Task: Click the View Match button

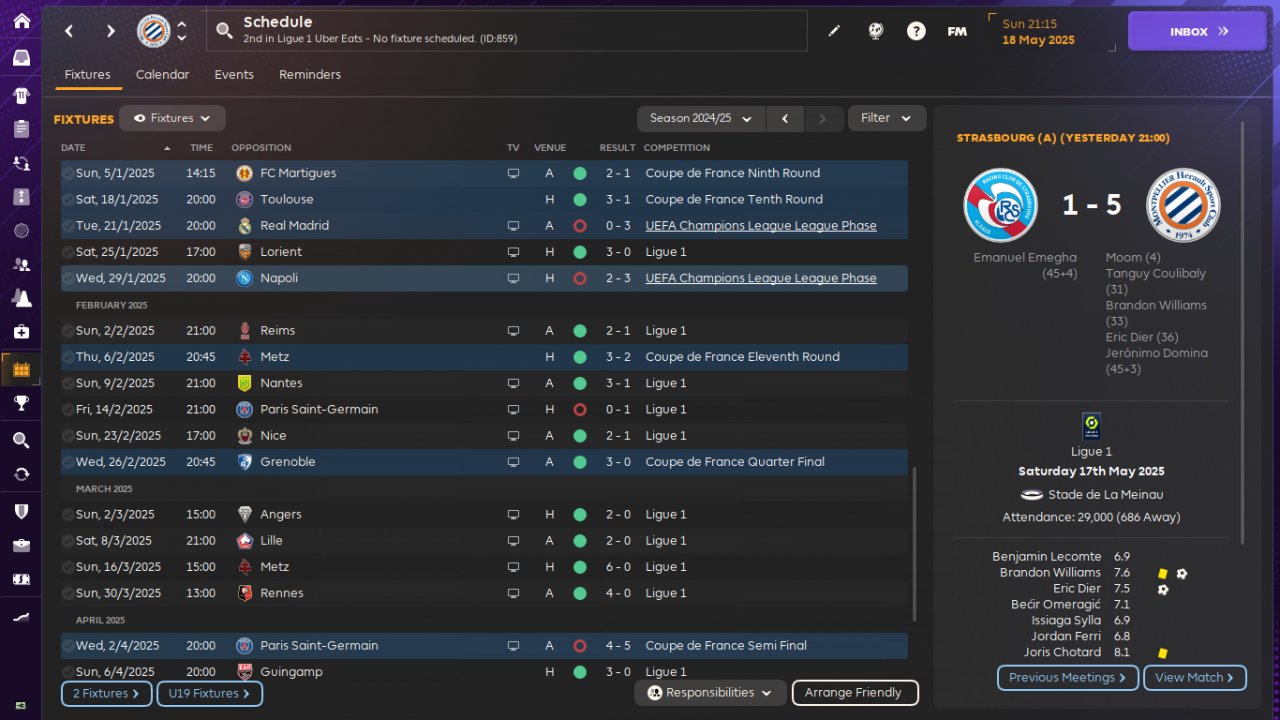Action: pos(1194,677)
